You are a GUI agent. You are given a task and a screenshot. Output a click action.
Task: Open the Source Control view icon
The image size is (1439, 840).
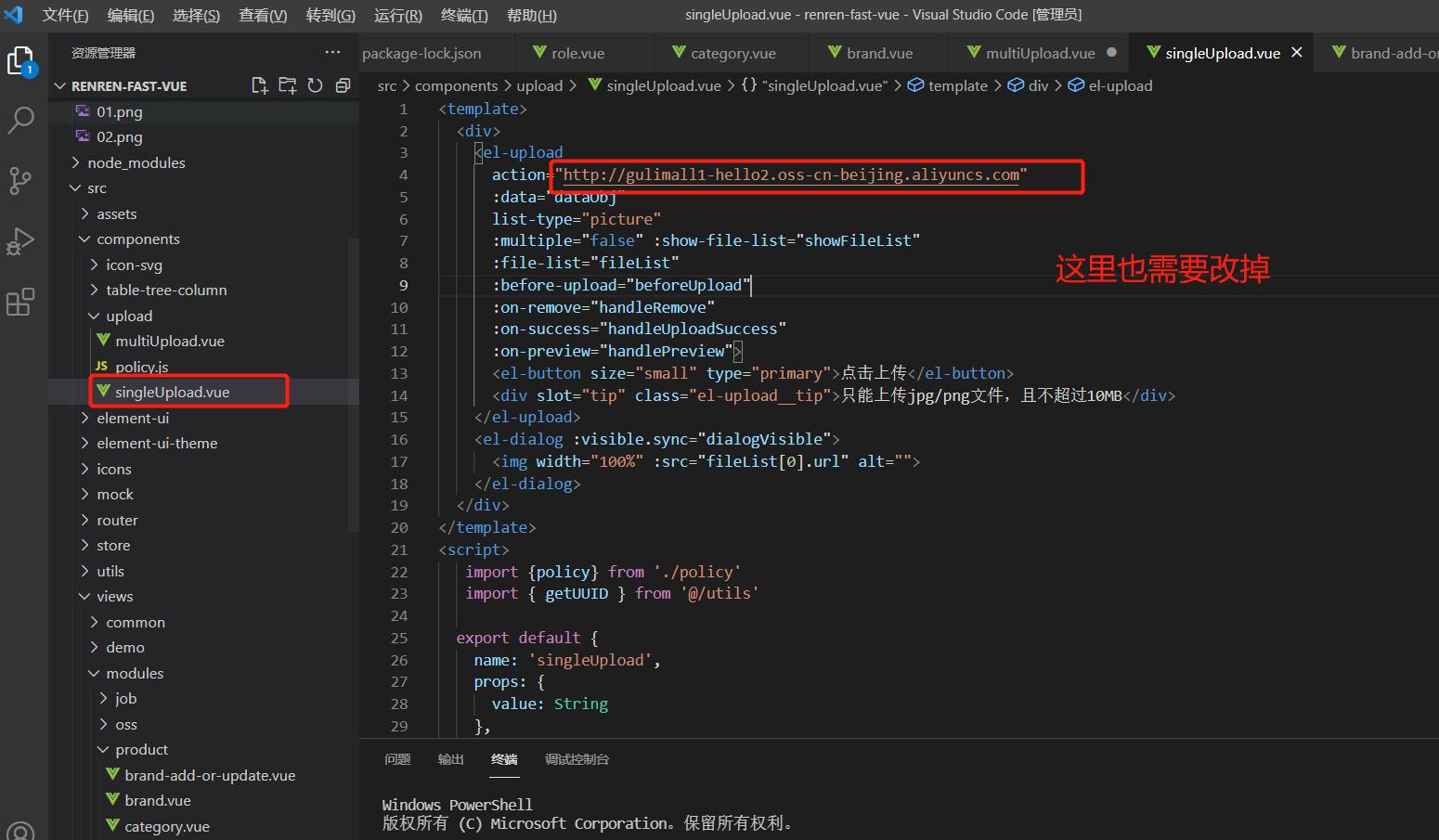point(20,181)
